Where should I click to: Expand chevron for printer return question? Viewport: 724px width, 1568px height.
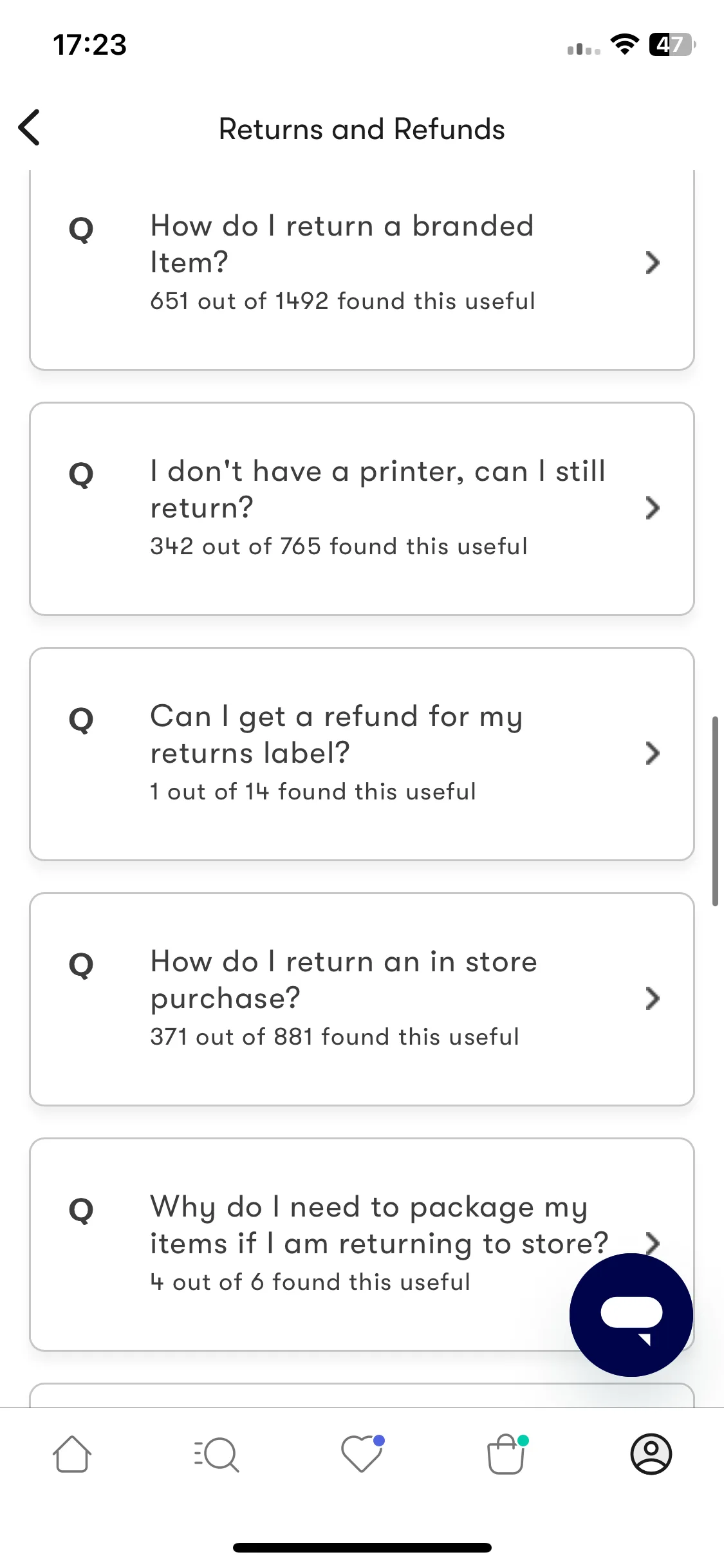tap(653, 508)
